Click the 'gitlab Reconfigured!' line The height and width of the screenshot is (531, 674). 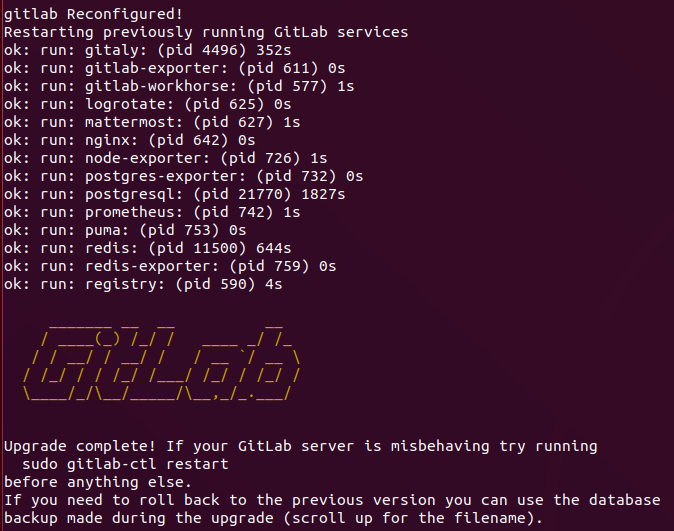(94, 14)
